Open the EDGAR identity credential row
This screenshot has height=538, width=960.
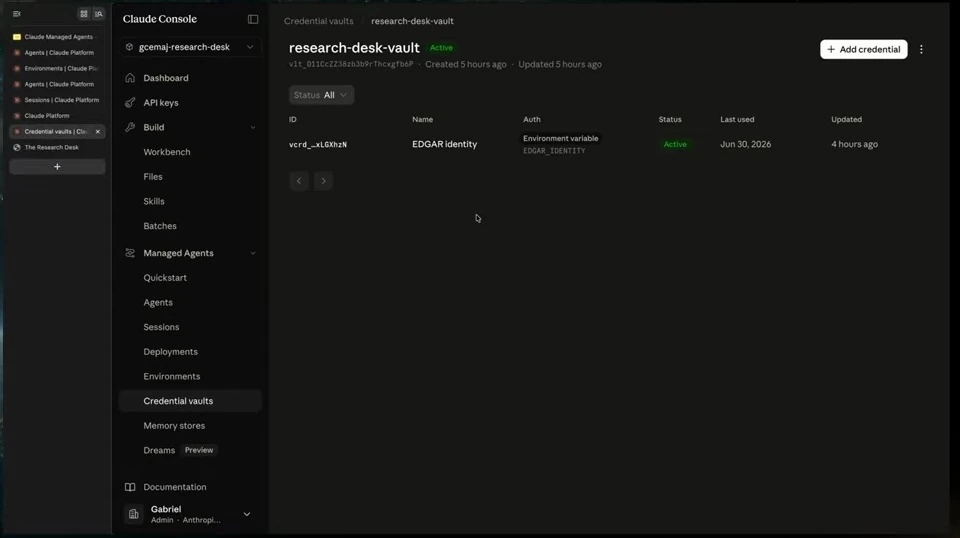tap(444, 144)
